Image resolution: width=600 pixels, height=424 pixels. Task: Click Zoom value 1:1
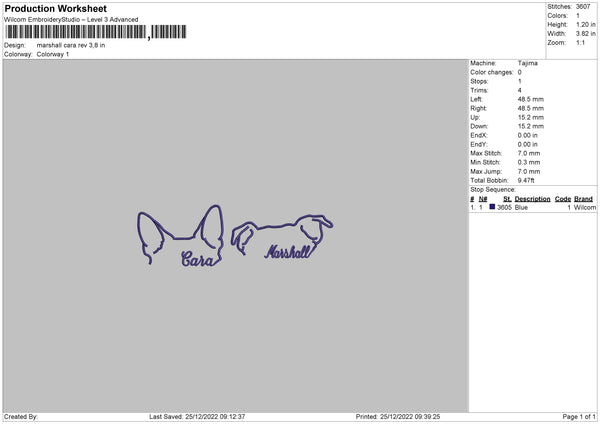click(x=580, y=43)
